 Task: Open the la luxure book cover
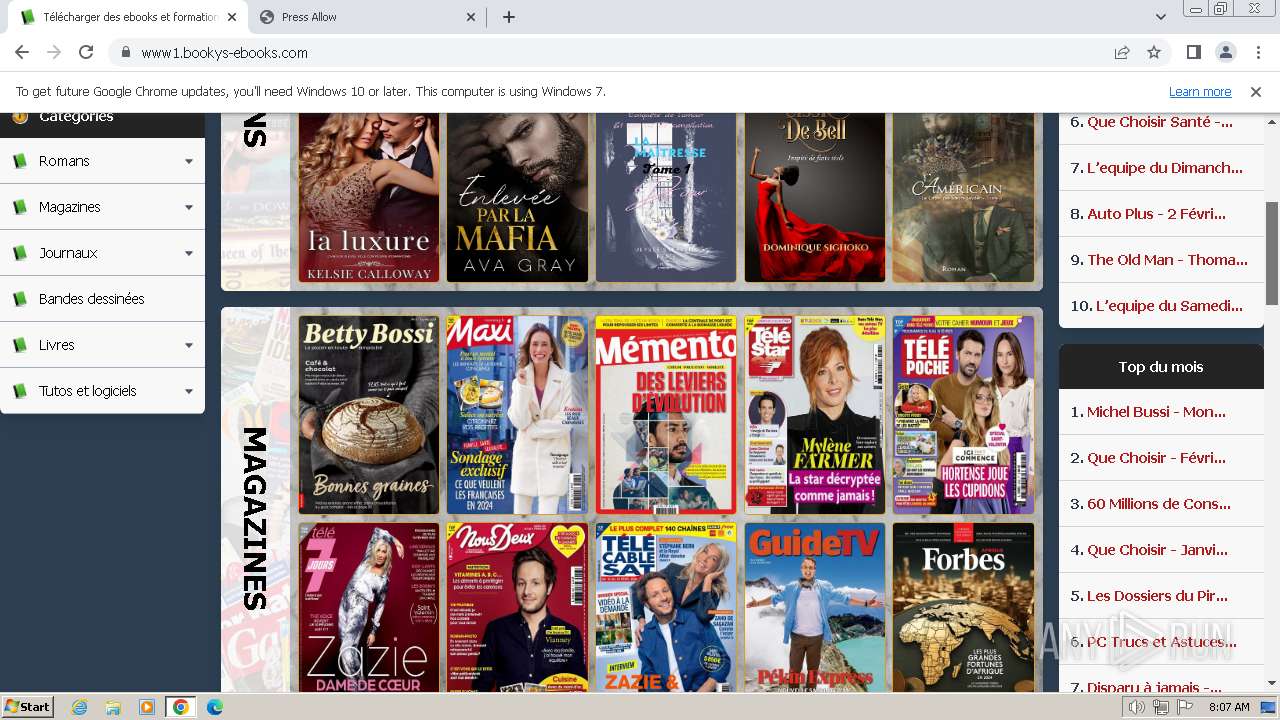point(368,197)
